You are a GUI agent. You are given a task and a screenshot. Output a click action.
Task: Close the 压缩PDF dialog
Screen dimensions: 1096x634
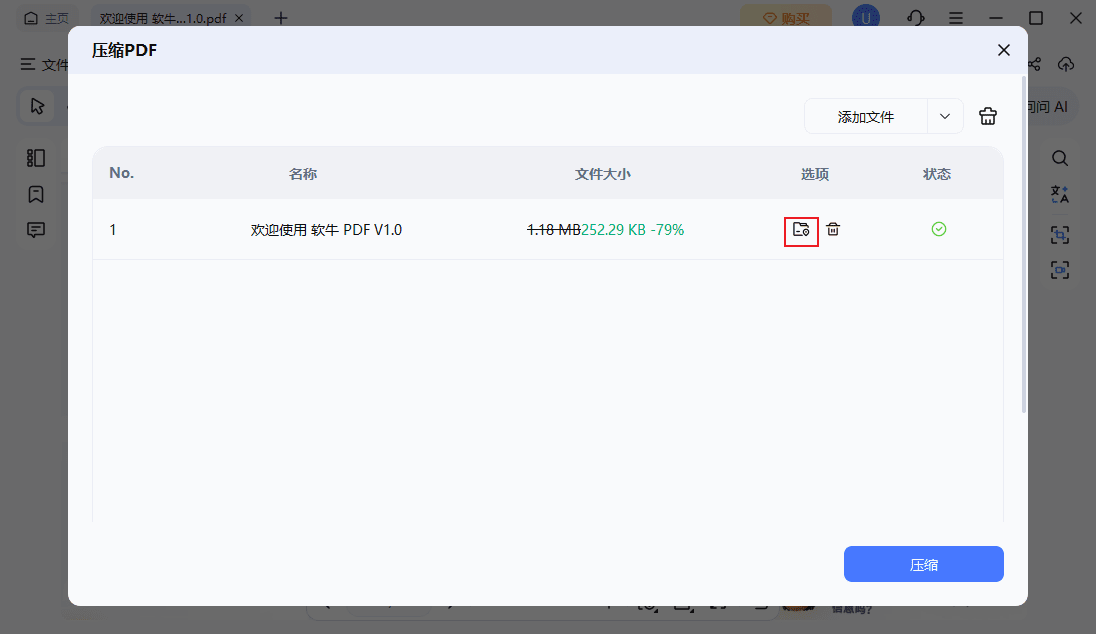1004,50
